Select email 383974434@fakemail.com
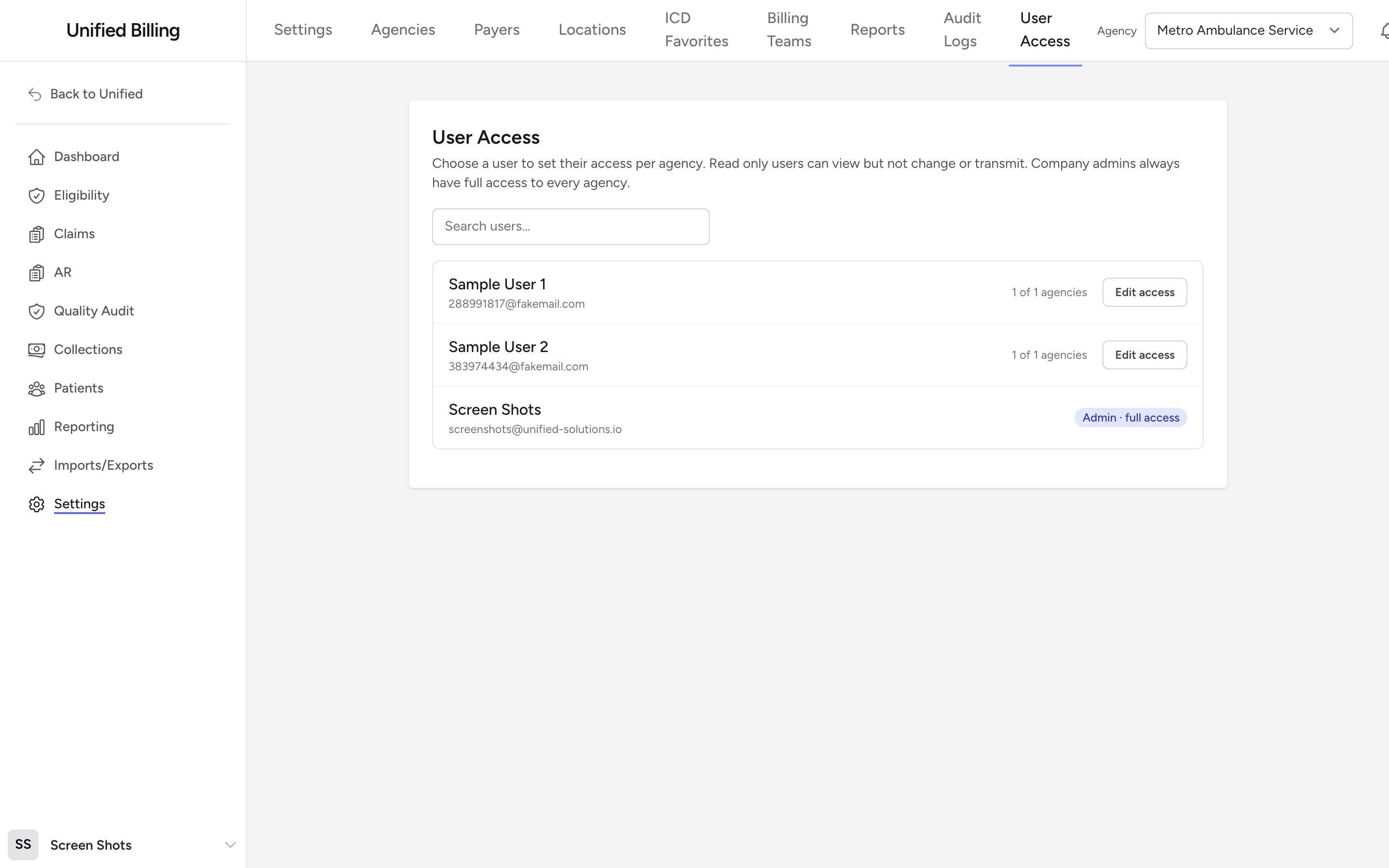 click(x=518, y=367)
